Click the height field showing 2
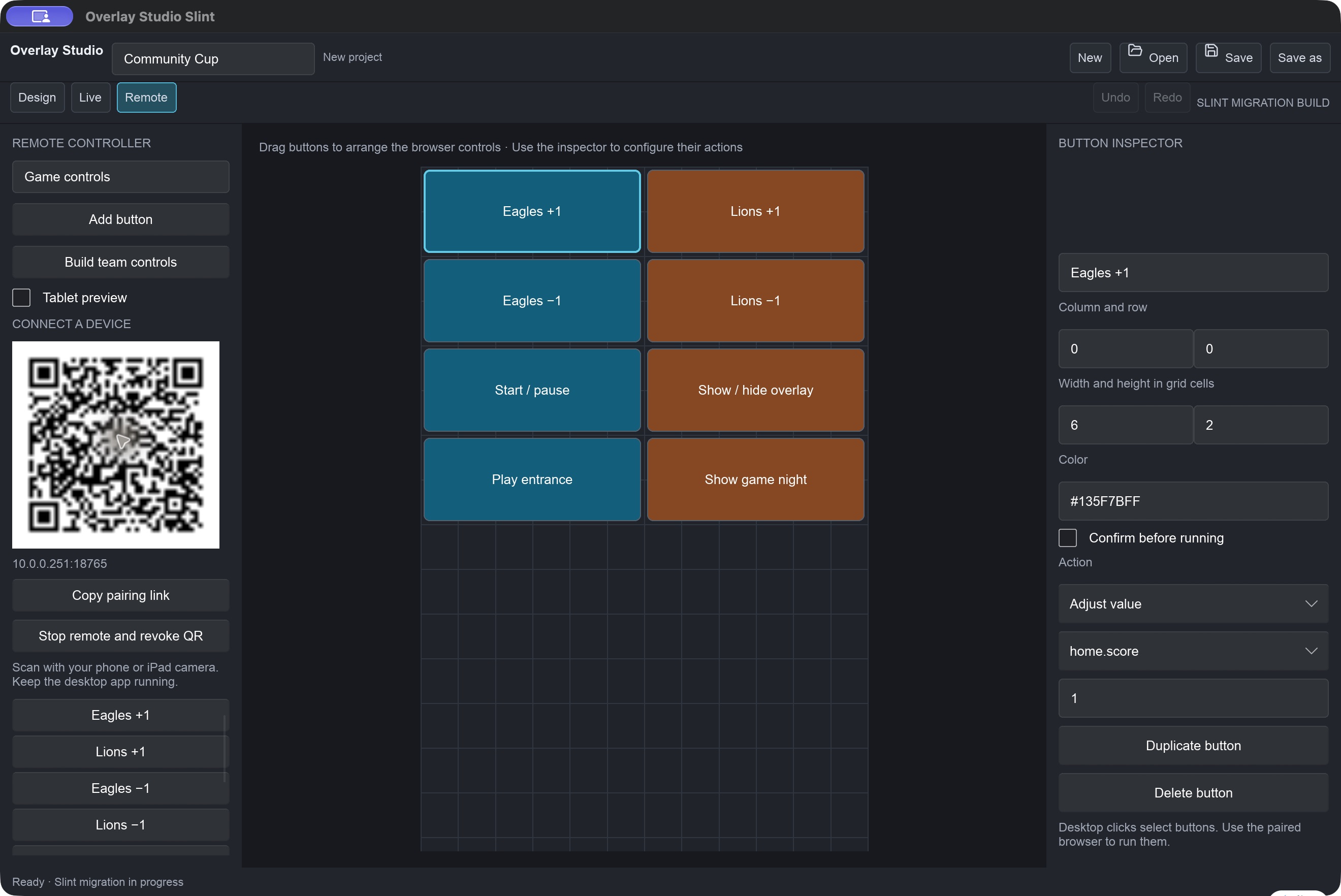1341x896 pixels. click(x=1260, y=425)
